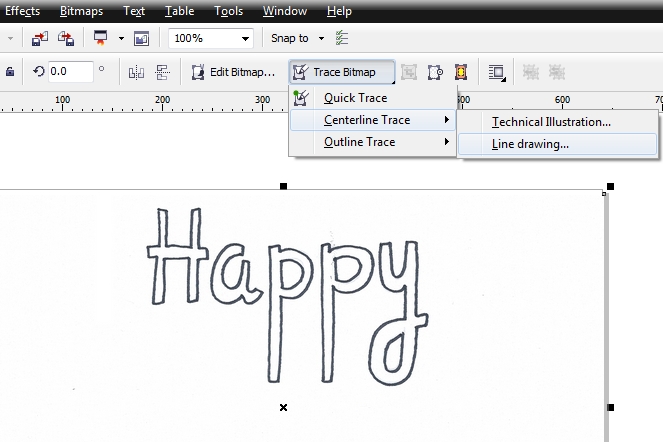Choose Technical Illustration option
The image size is (663, 442).
click(x=557, y=122)
